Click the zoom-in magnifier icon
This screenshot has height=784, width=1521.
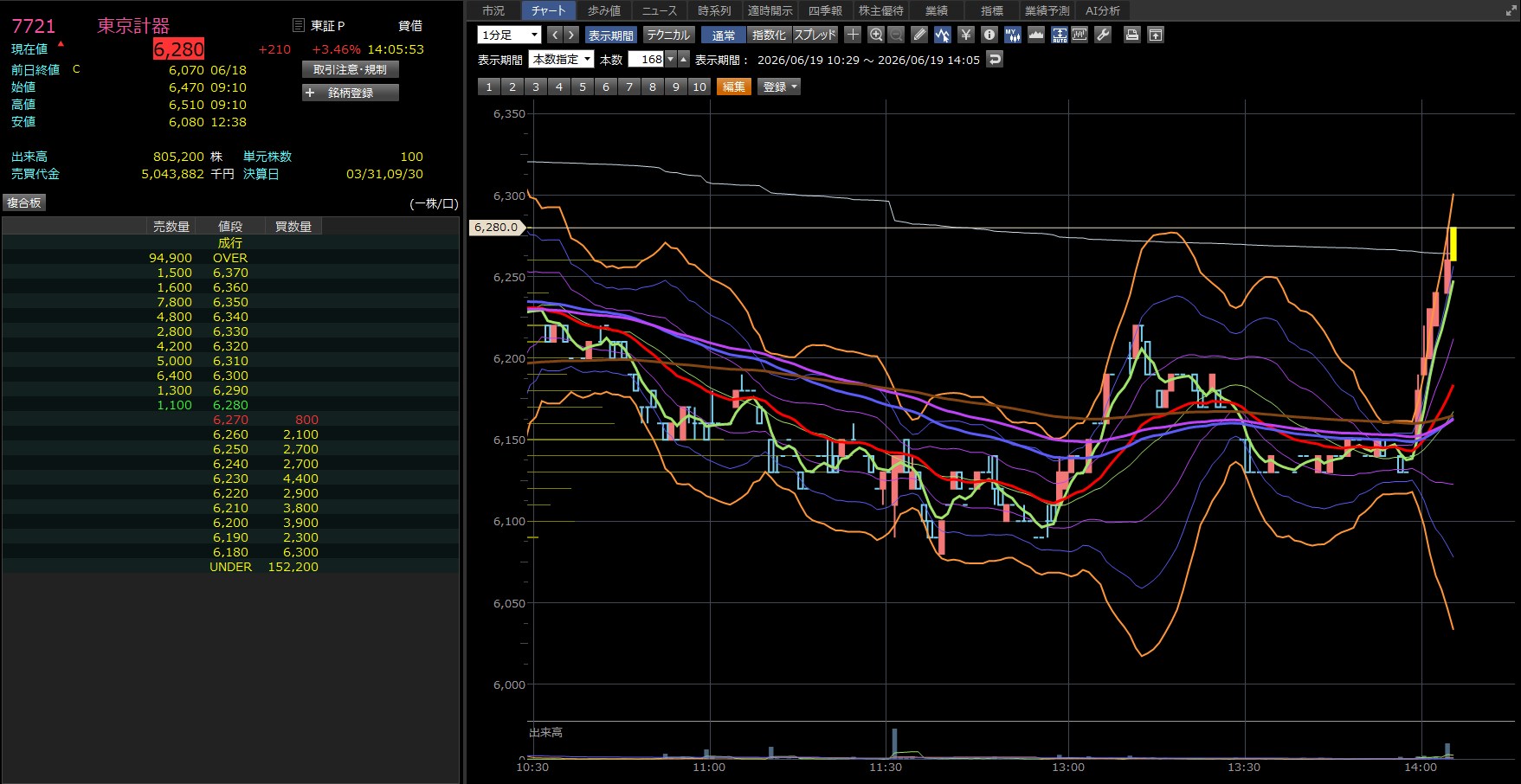(876, 35)
